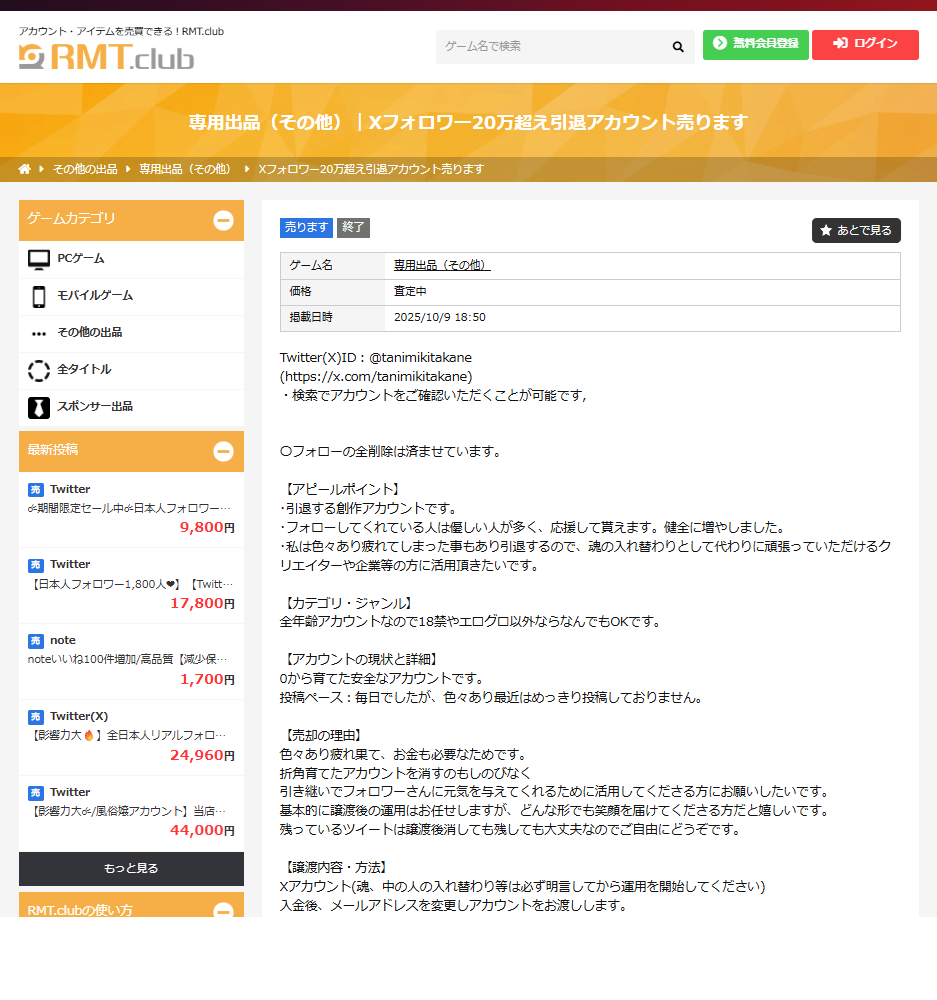The image size is (937, 1000).
Task: Go to 専用出品（その他） breadcrumb
Action: (x=185, y=169)
